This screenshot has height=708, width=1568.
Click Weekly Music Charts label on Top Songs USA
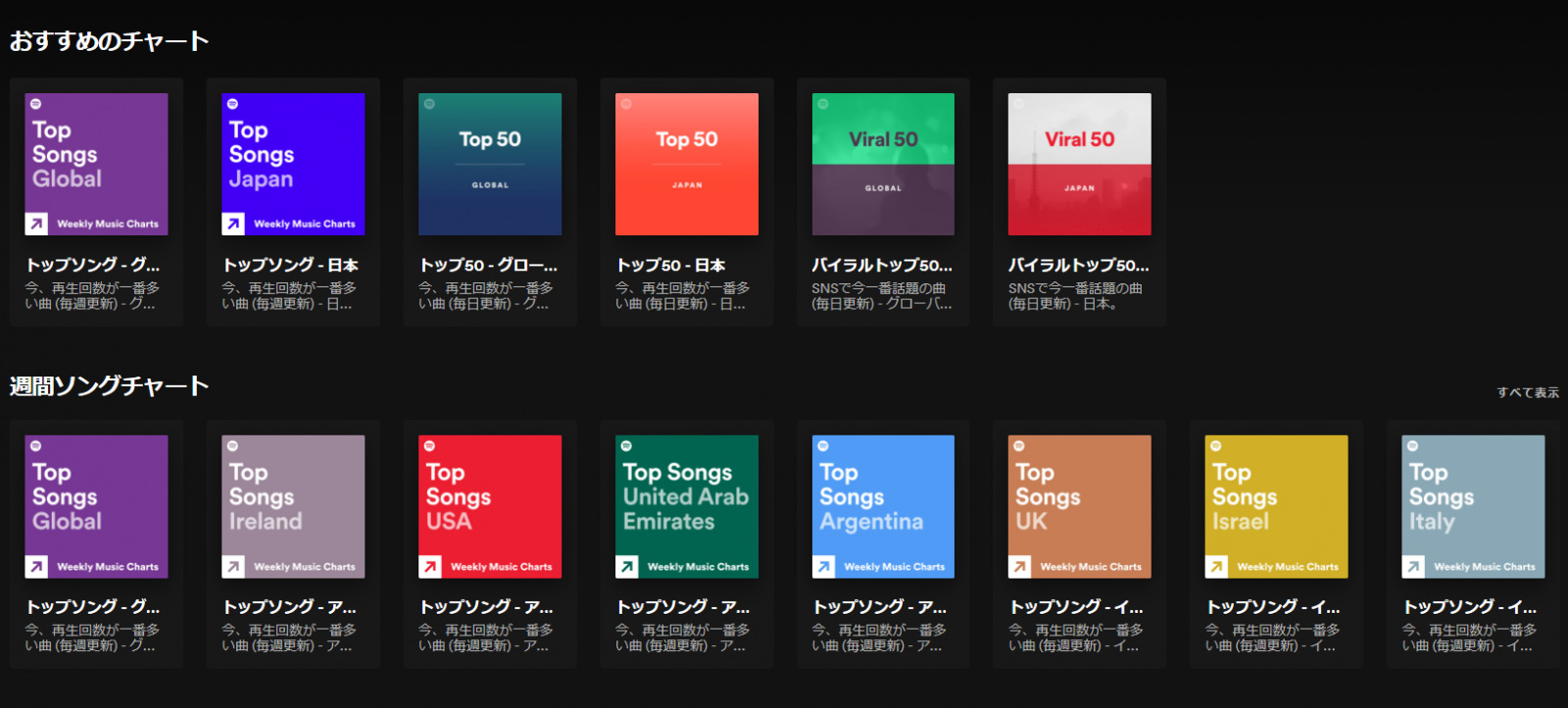(x=502, y=567)
